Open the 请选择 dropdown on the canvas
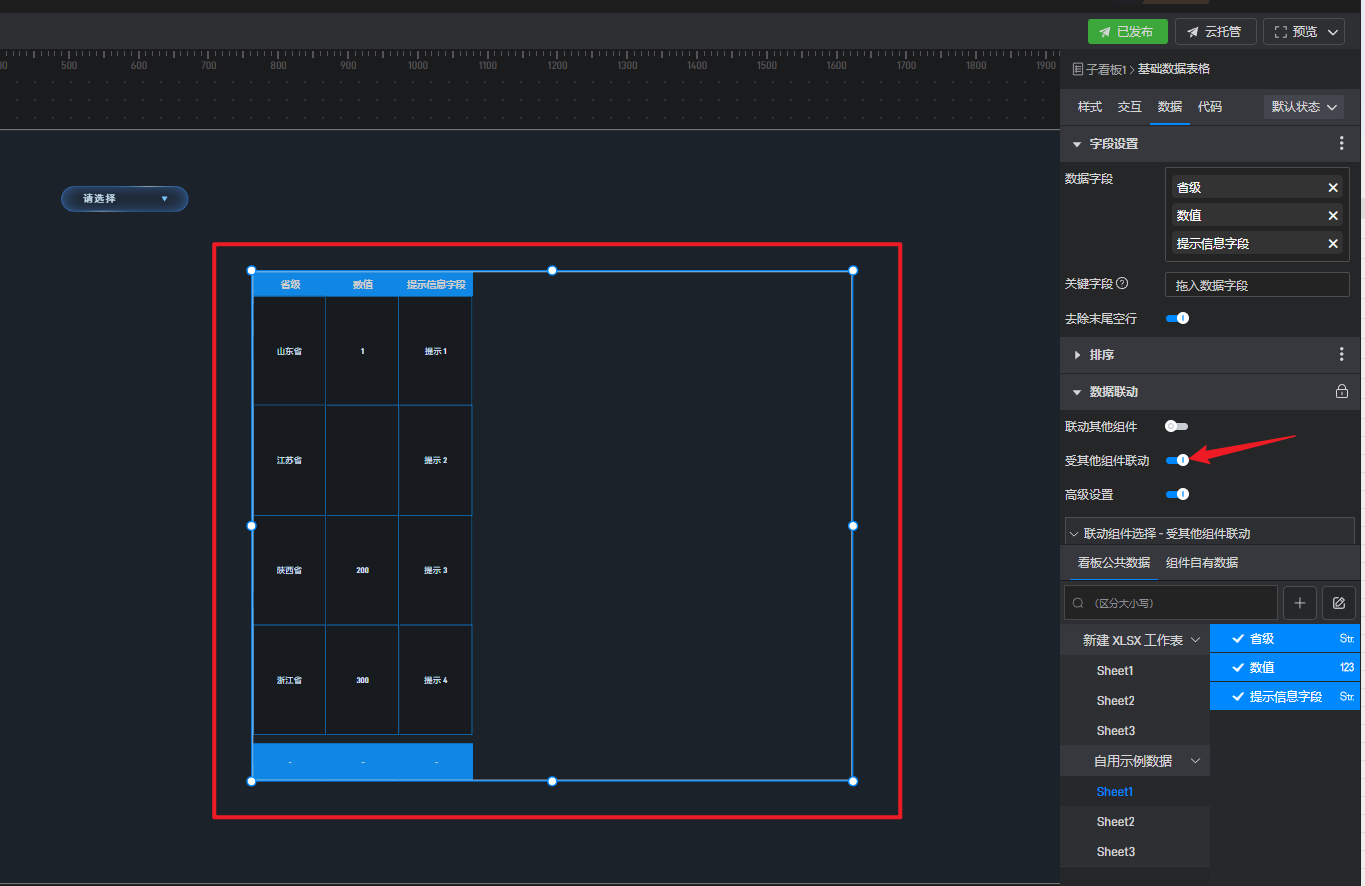Viewport: 1365px width, 886px height. click(125, 199)
